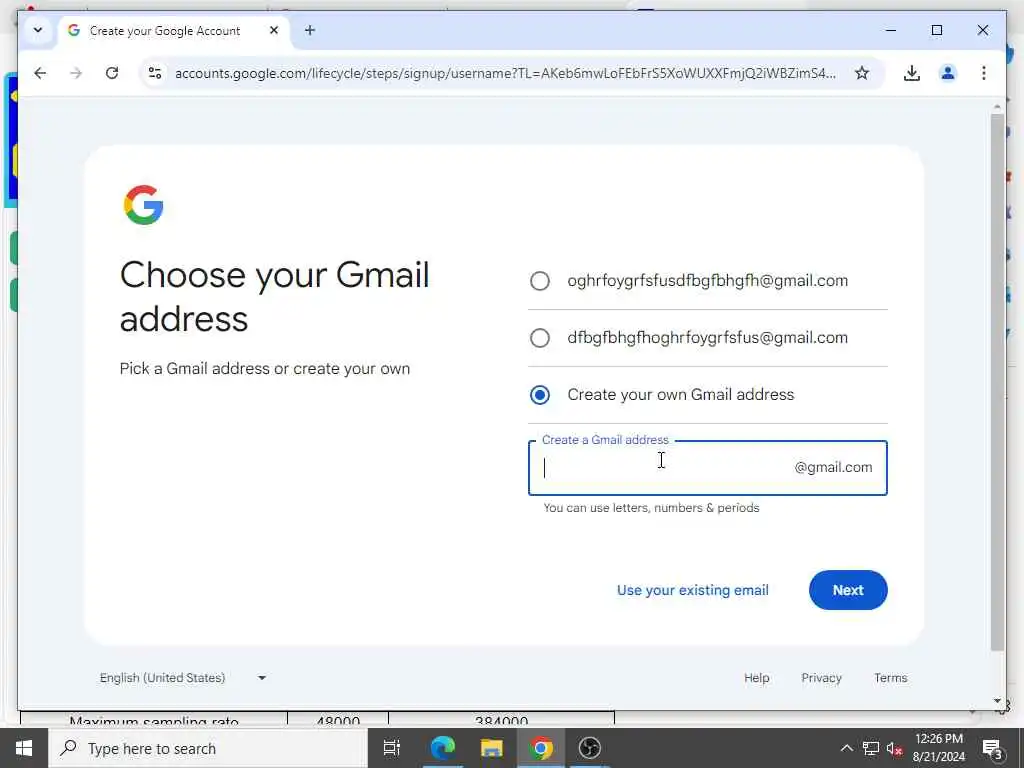Select Create your own Gmail address option
The height and width of the screenshot is (768, 1024).
pos(540,395)
